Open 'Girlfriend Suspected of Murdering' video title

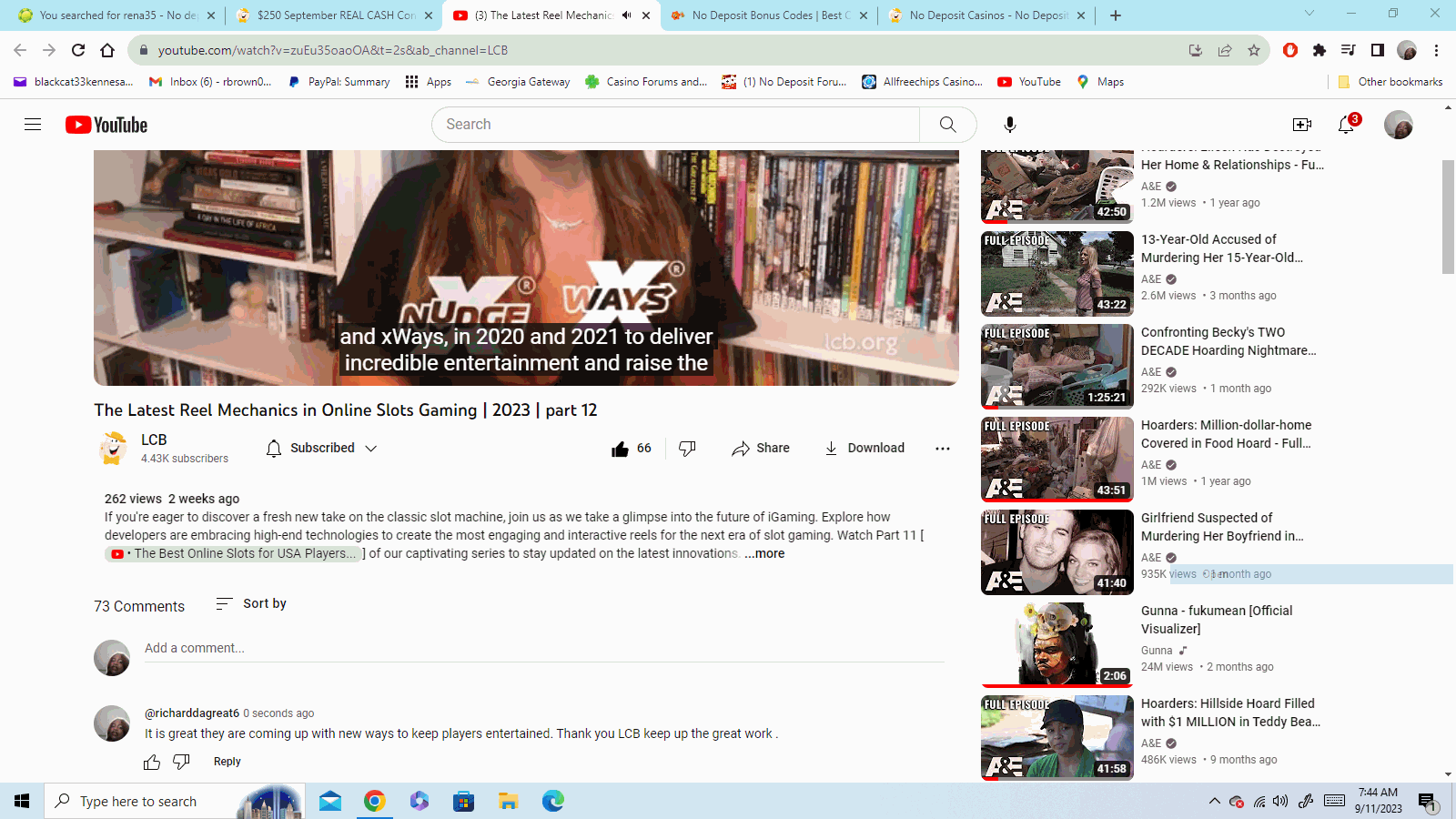pos(1222,527)
